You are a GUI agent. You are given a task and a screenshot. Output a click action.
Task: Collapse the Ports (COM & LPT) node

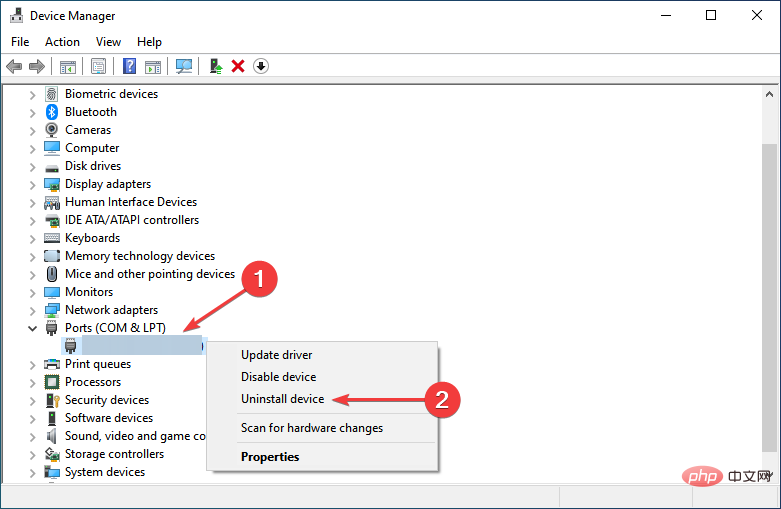32,328
